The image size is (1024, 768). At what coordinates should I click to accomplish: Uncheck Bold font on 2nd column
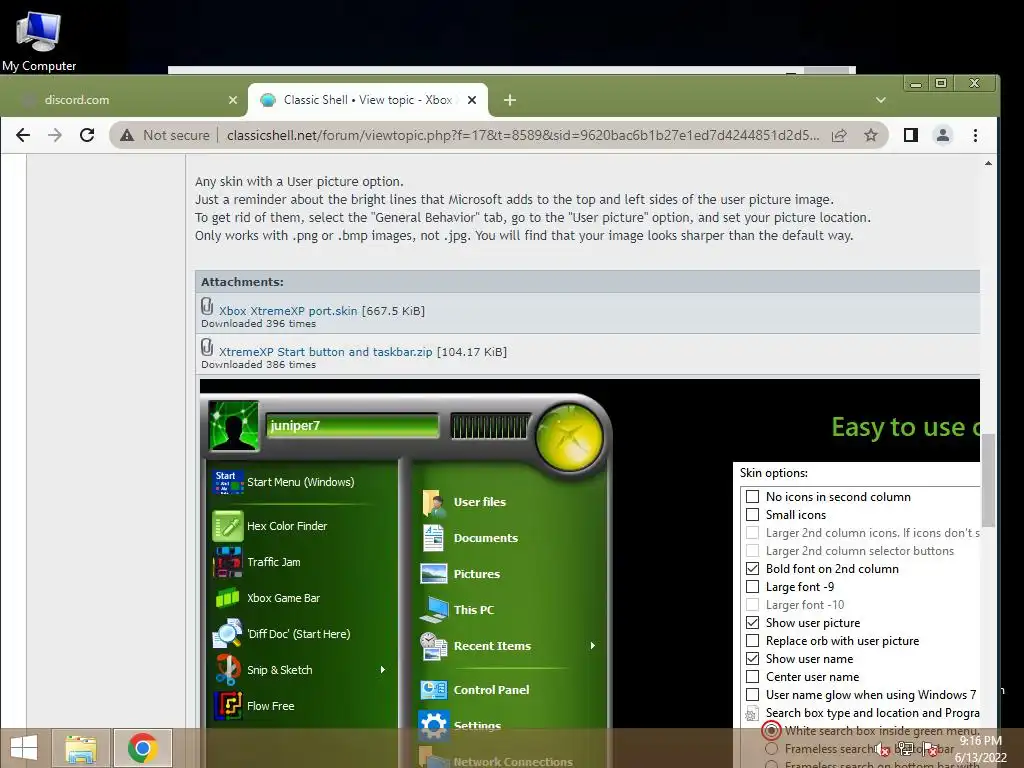tap(752, 569)
